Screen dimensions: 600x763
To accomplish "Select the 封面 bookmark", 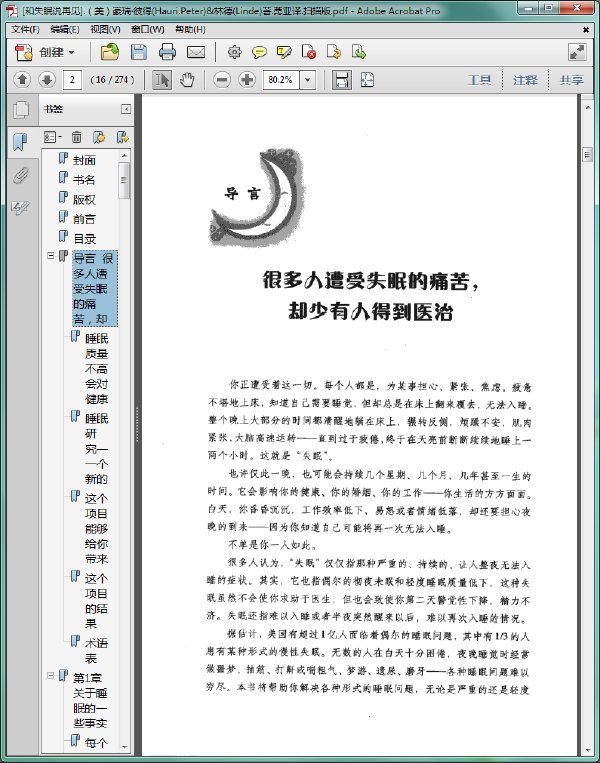I will tap(84, 160).
